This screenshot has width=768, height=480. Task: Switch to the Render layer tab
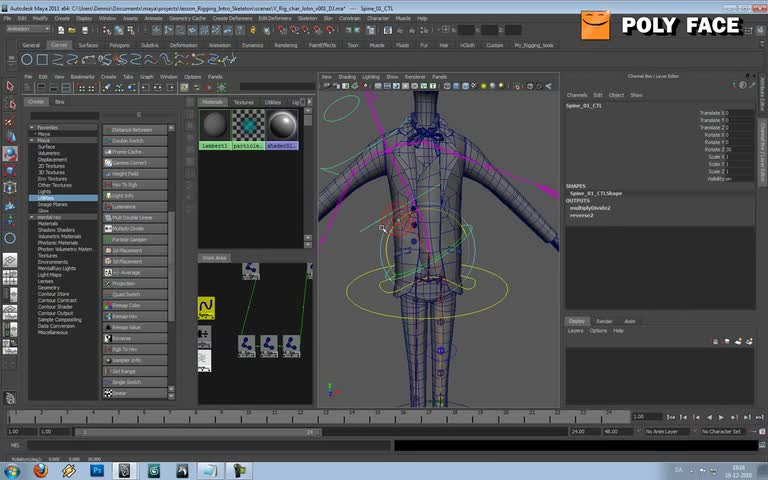click(x=604, y=321)
